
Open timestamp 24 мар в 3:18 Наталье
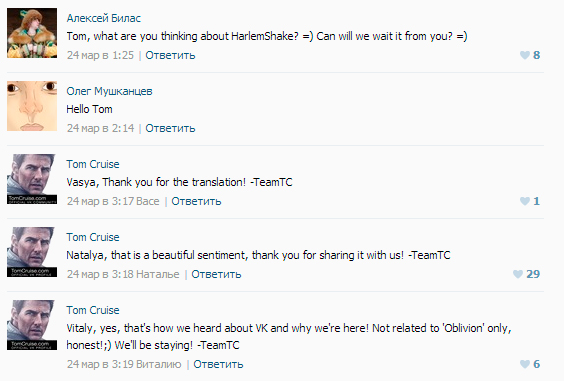point(123,274)
